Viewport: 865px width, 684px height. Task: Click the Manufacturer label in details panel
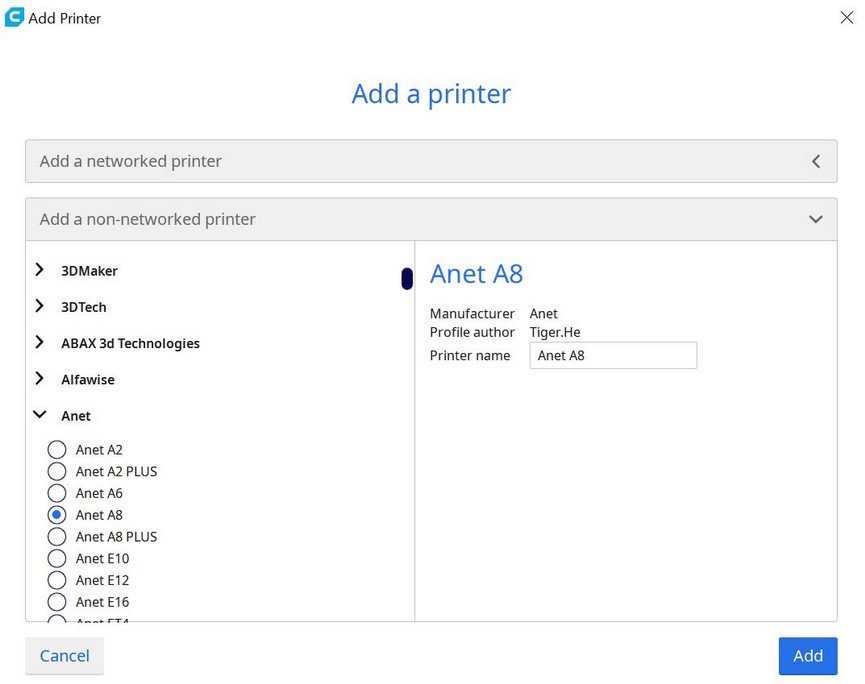(472, 314)
